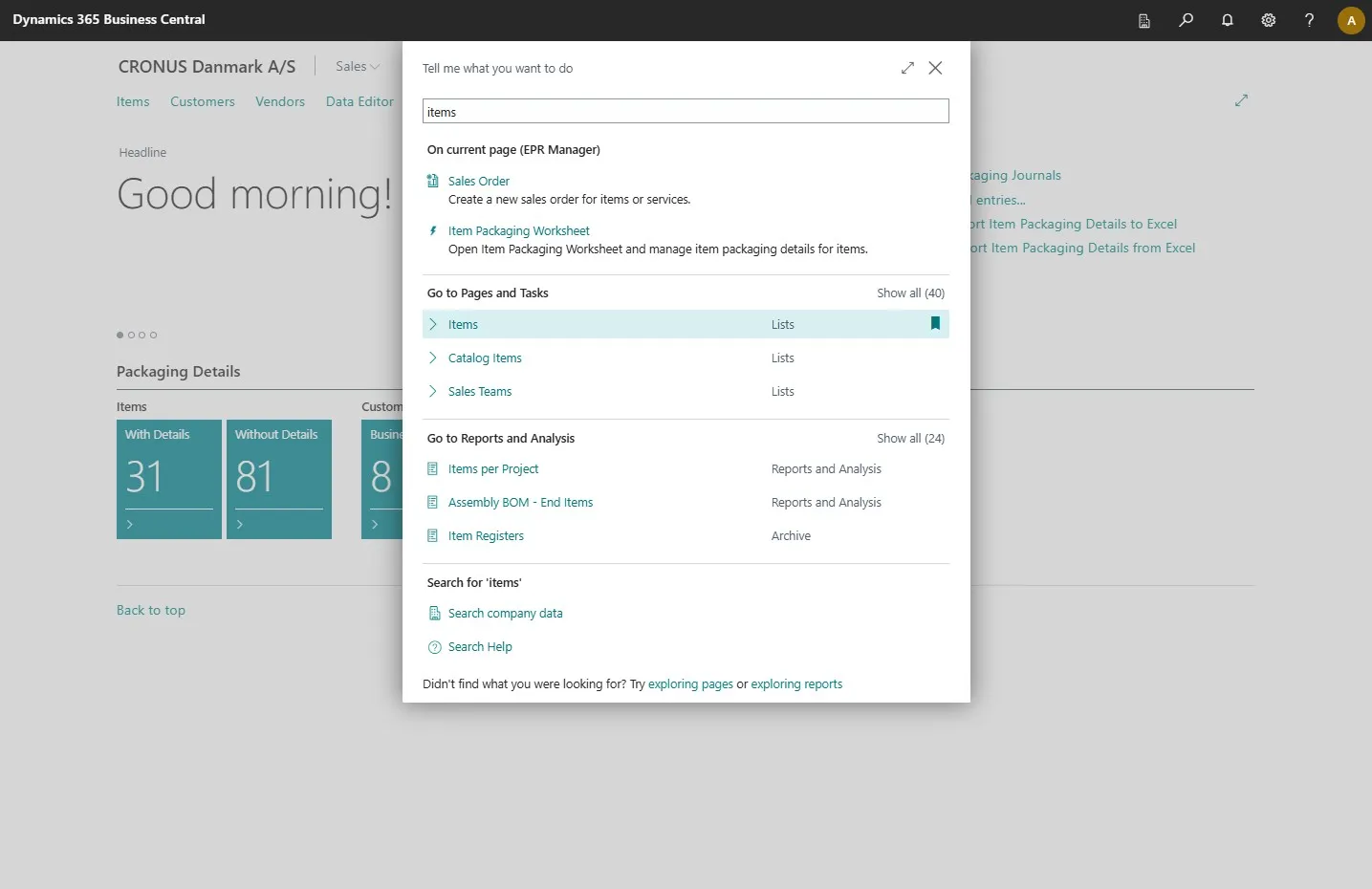Click the Search company data link
Screen dimensions: 1372x889
pyautogui.click(x=506, y=614)
